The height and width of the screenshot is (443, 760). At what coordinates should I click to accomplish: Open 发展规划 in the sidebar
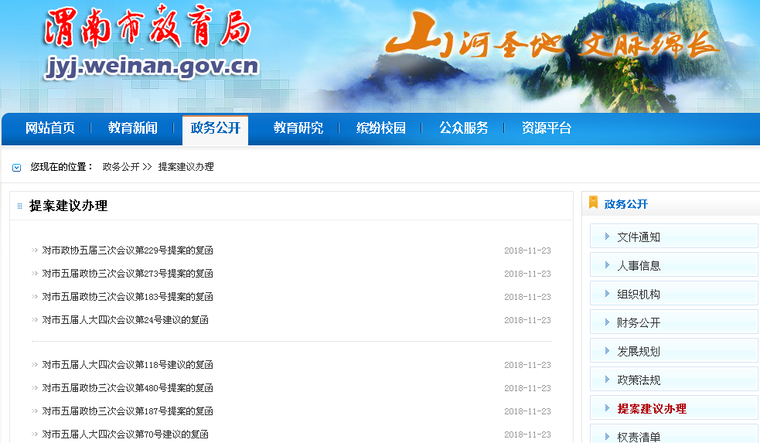click(x=674, y=351)
